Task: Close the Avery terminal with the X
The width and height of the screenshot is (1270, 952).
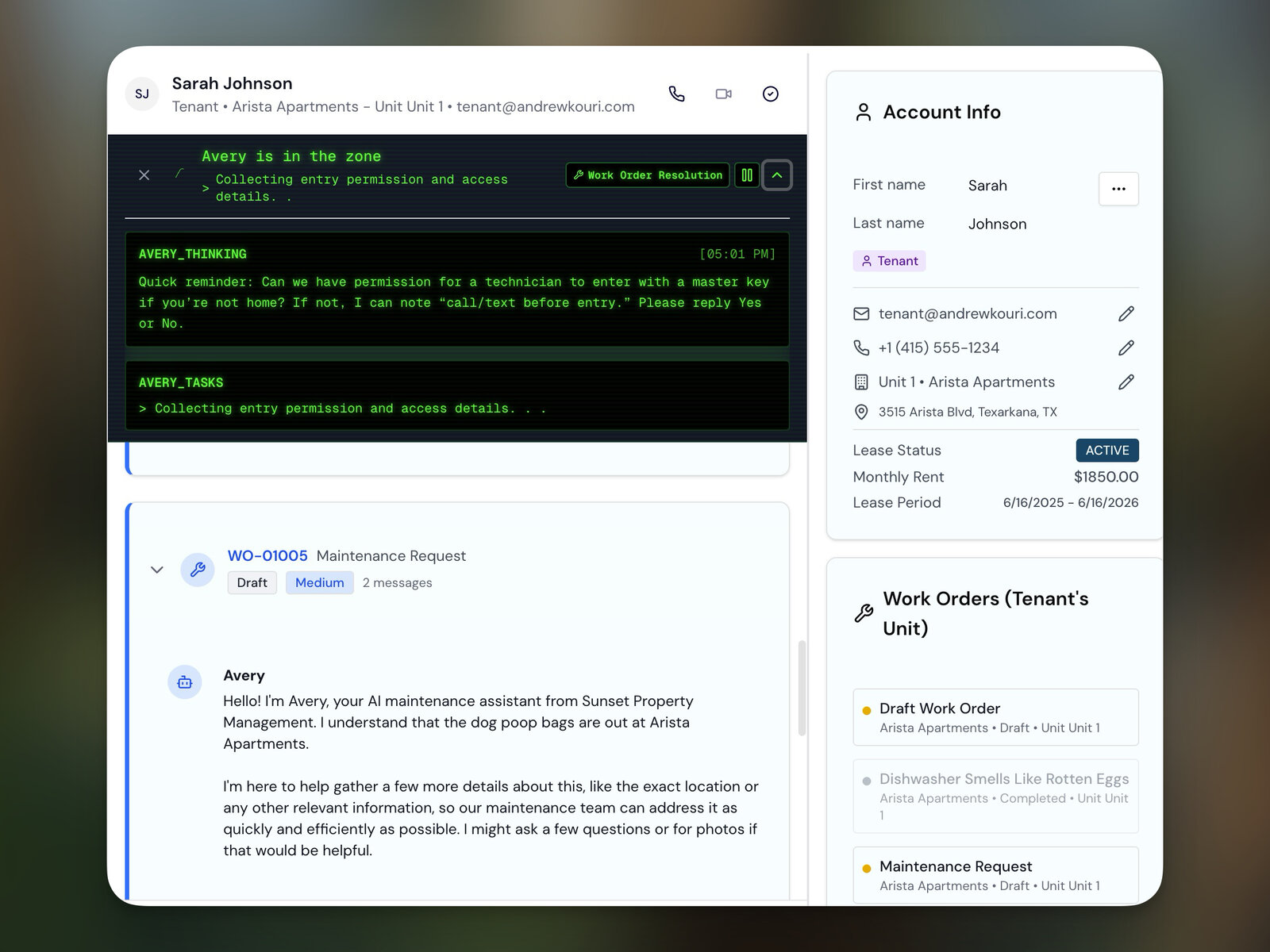Action: coord(144,175)
